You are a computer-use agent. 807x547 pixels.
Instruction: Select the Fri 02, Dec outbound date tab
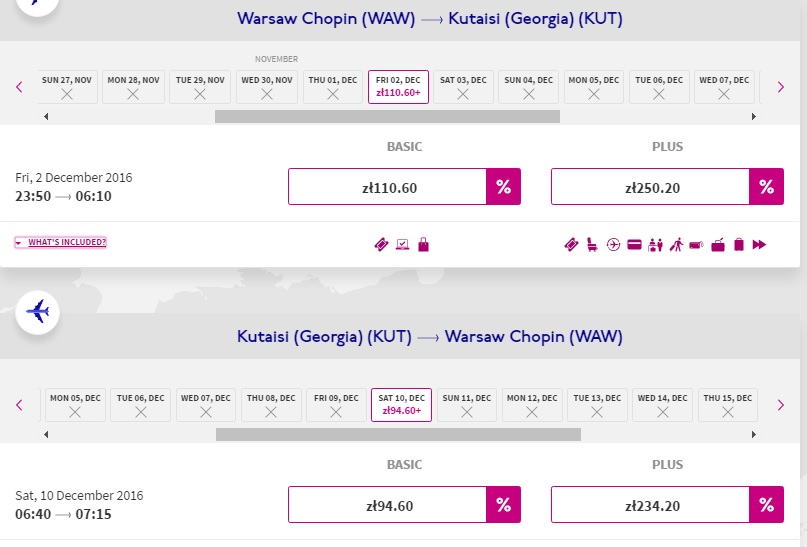click(398, 87)
